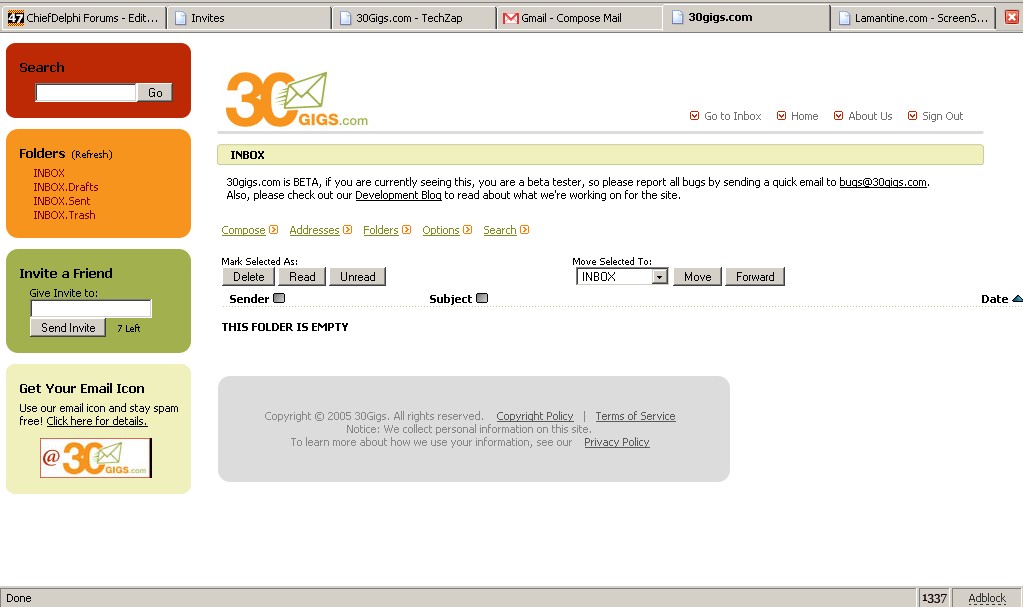Viewport: 1023px width, 607px height.
Task: Open the INBOX.Trash folder
Action: [64, 215]
